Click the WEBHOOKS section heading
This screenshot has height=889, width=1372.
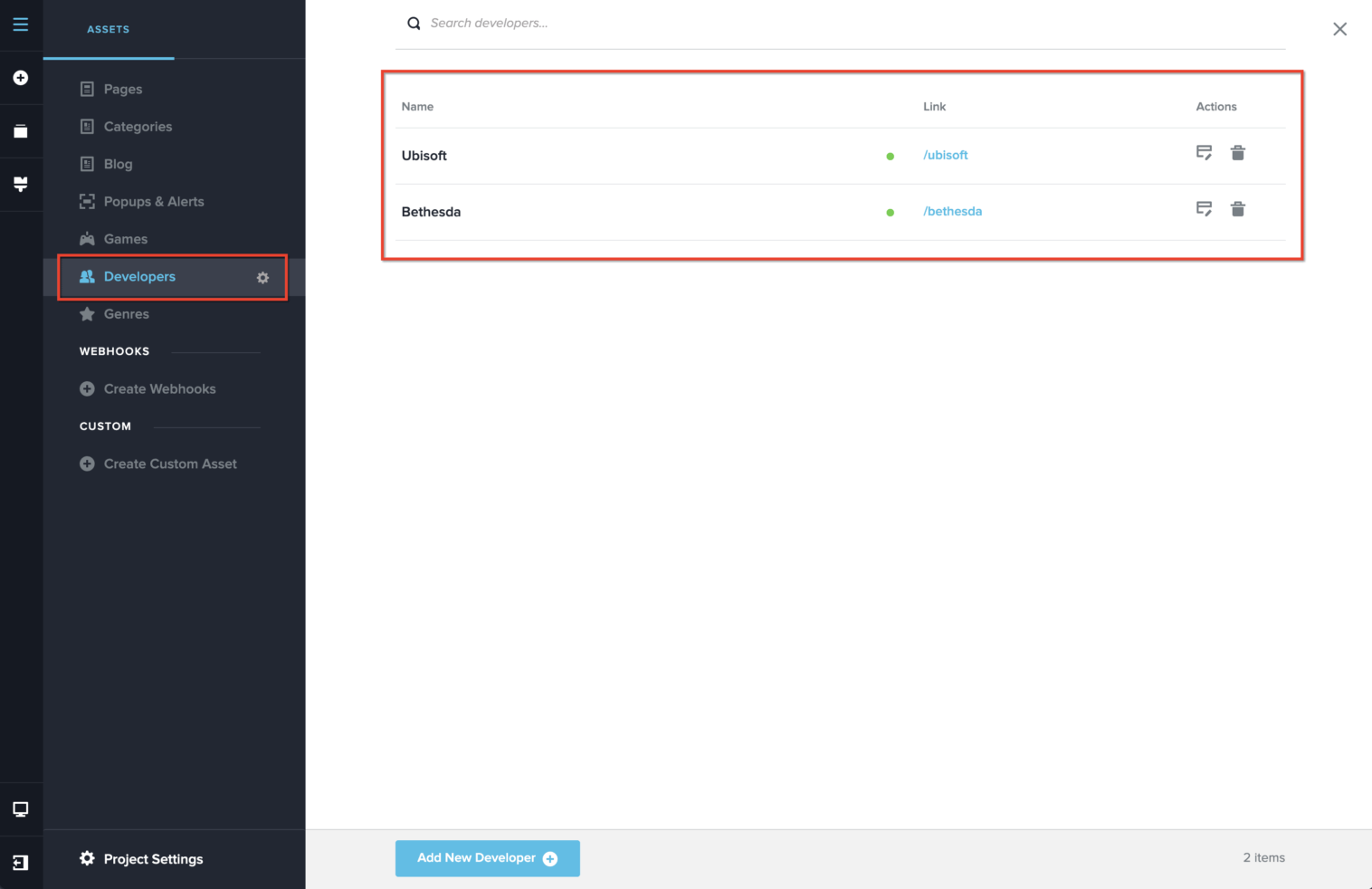point(115,351)
